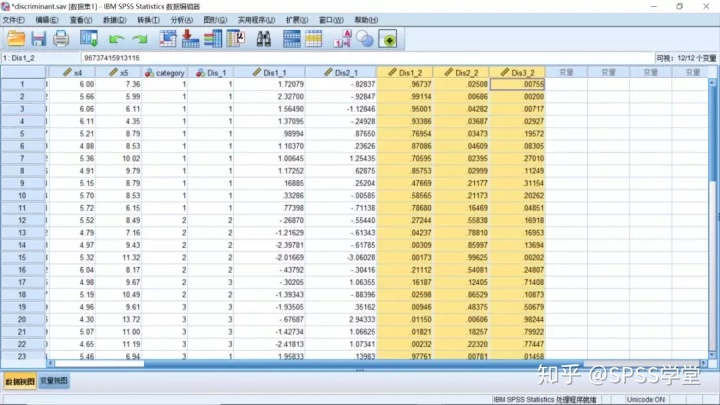Save the document with floppy disk icon
720x405 pixels.
[x=39, y=39]
